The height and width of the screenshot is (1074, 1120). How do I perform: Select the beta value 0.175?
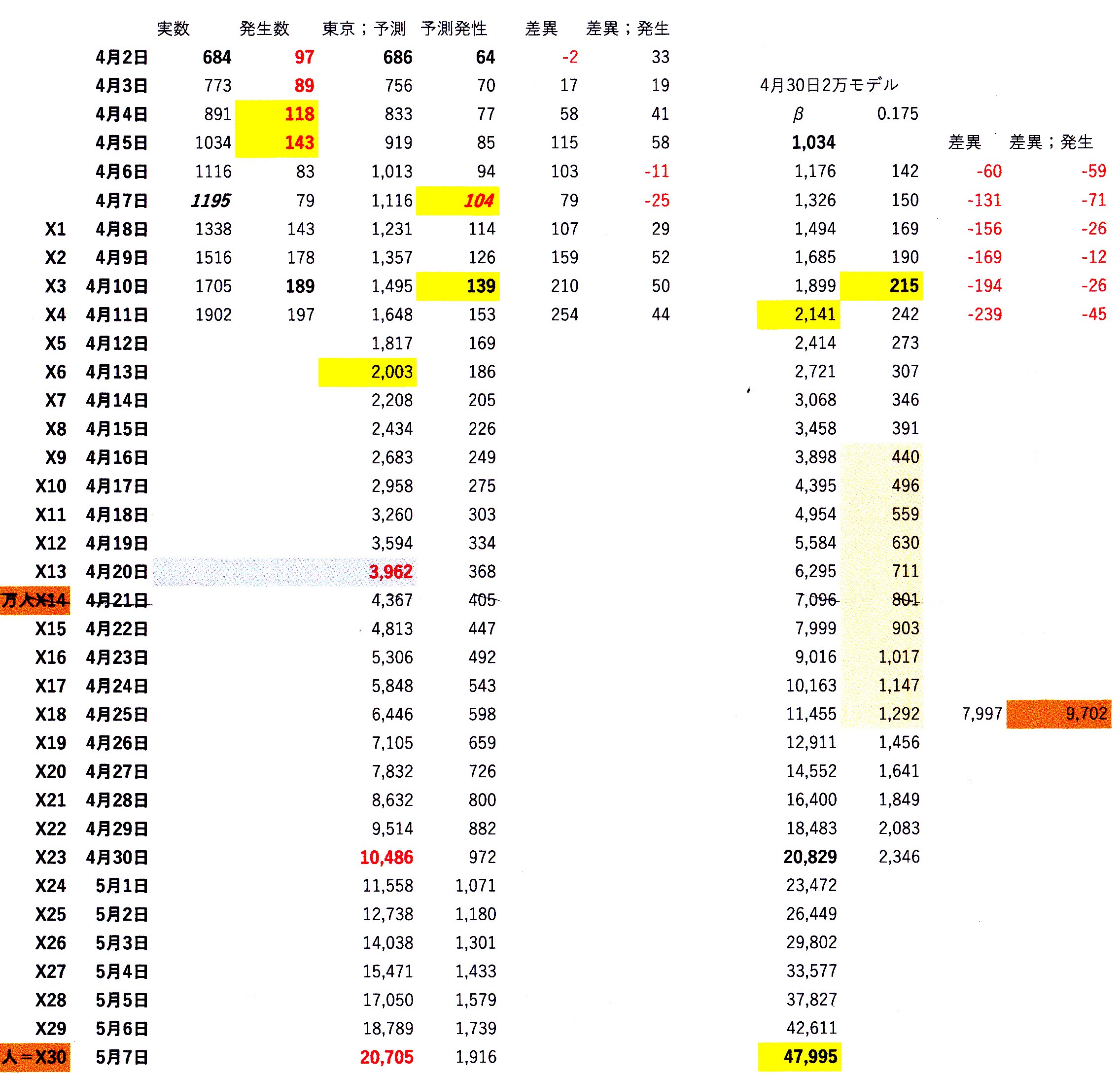[x=898, y=114]
